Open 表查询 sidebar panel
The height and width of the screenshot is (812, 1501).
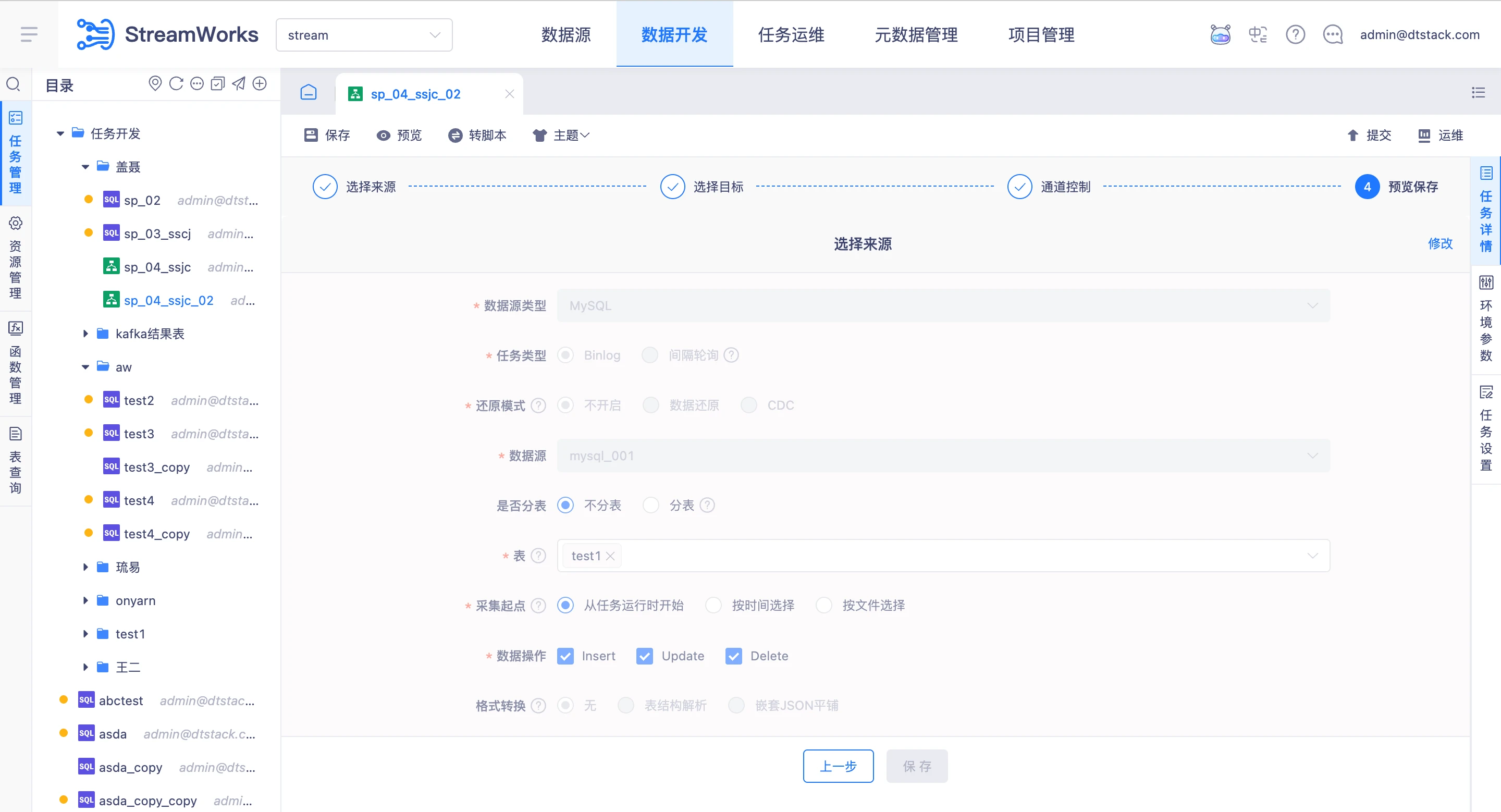16,460
